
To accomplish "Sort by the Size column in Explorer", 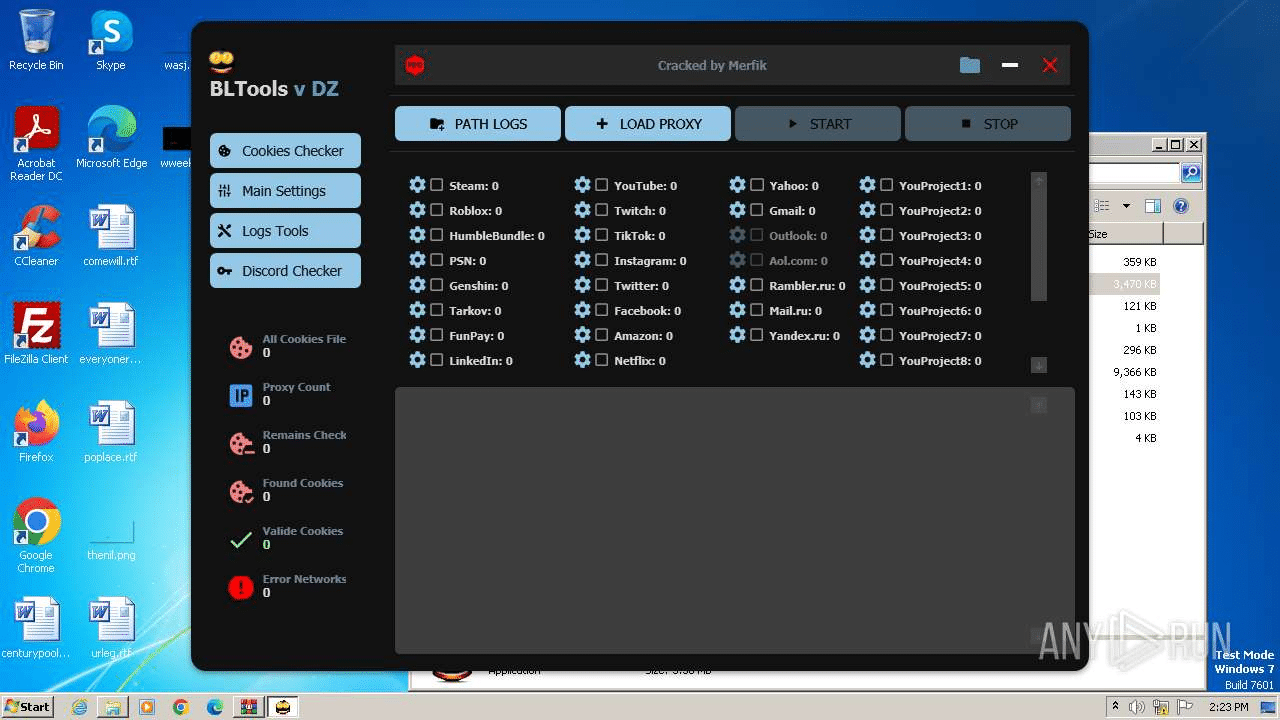I will tap(1124, 234).
